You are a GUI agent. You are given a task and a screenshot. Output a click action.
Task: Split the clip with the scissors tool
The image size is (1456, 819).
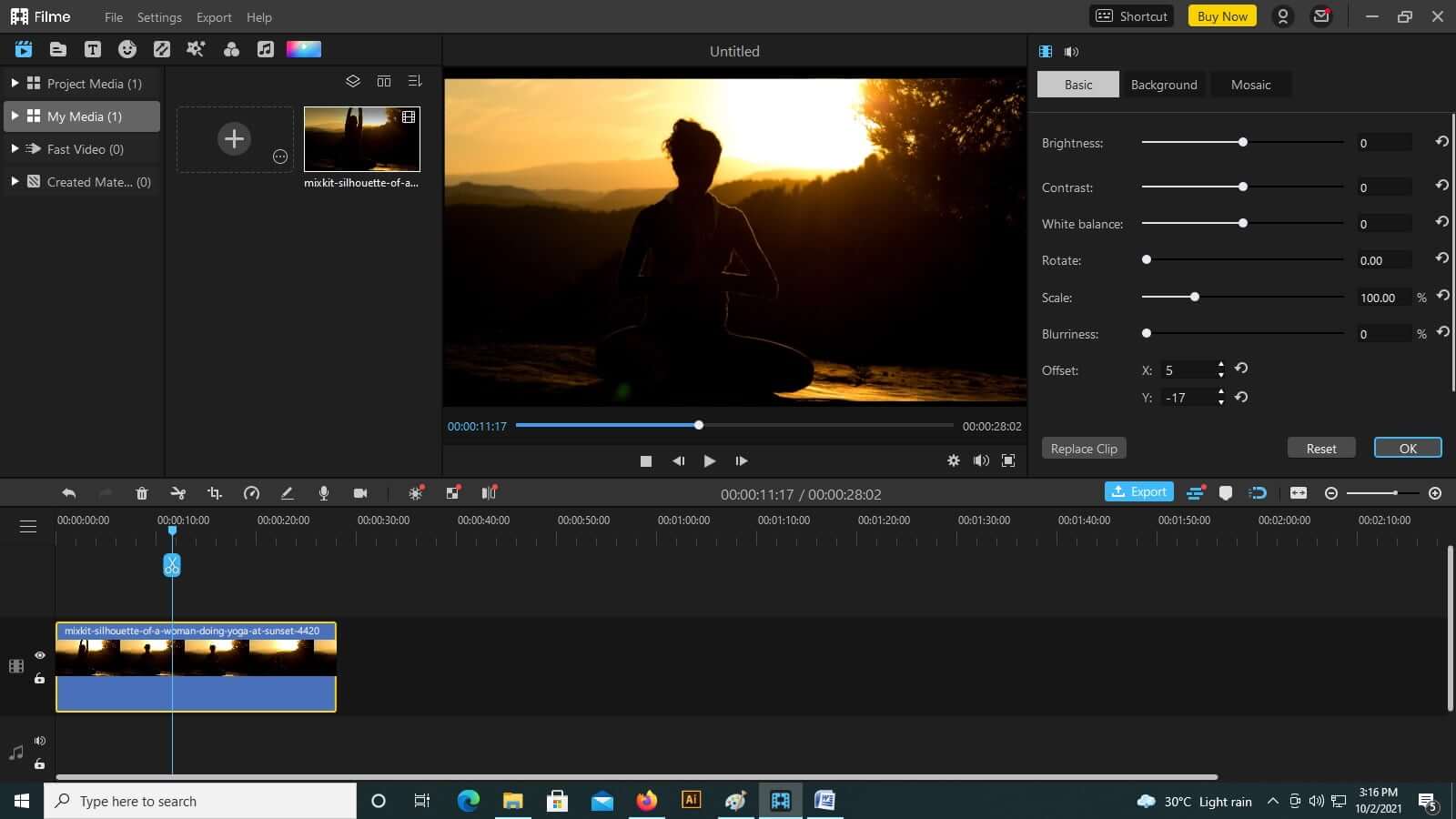[x=178, y=493]
